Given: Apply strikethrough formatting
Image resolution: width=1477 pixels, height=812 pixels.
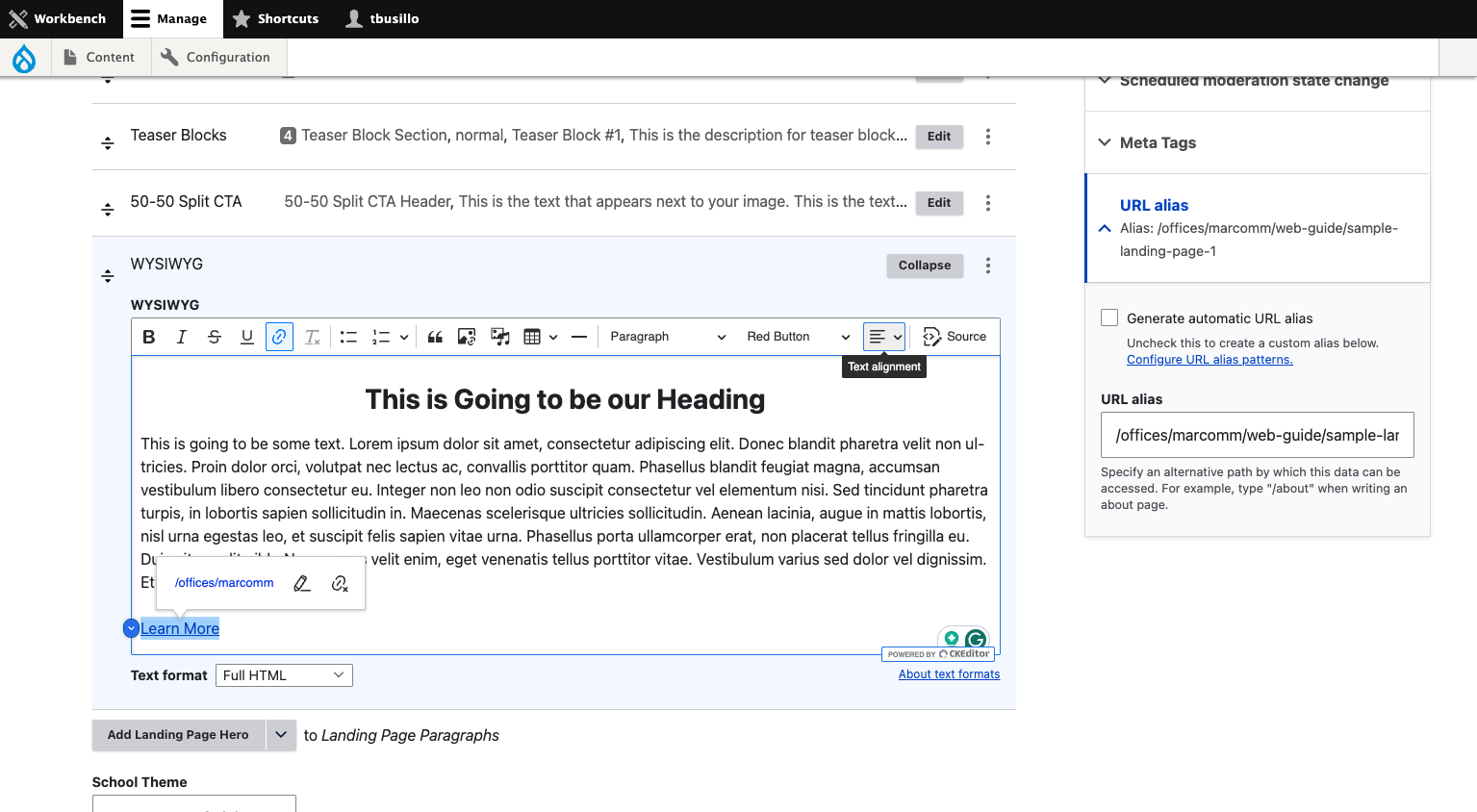Looking at the screenshot, I should [x=215, y=337].
